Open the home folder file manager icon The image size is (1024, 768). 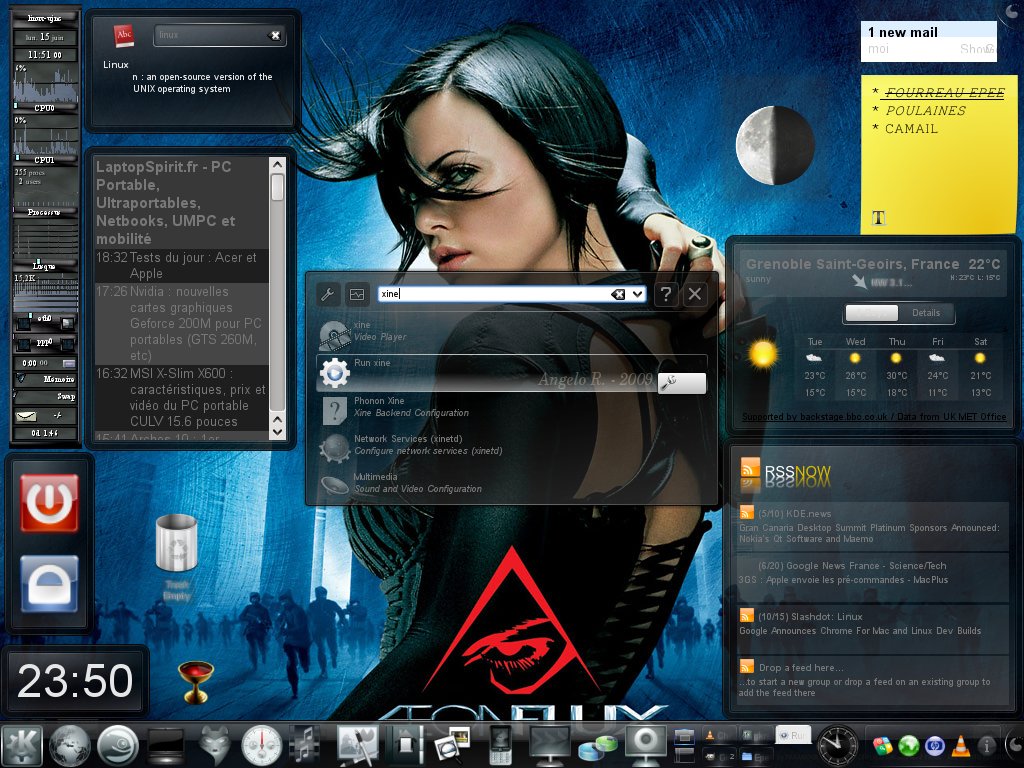pos(406,745)
